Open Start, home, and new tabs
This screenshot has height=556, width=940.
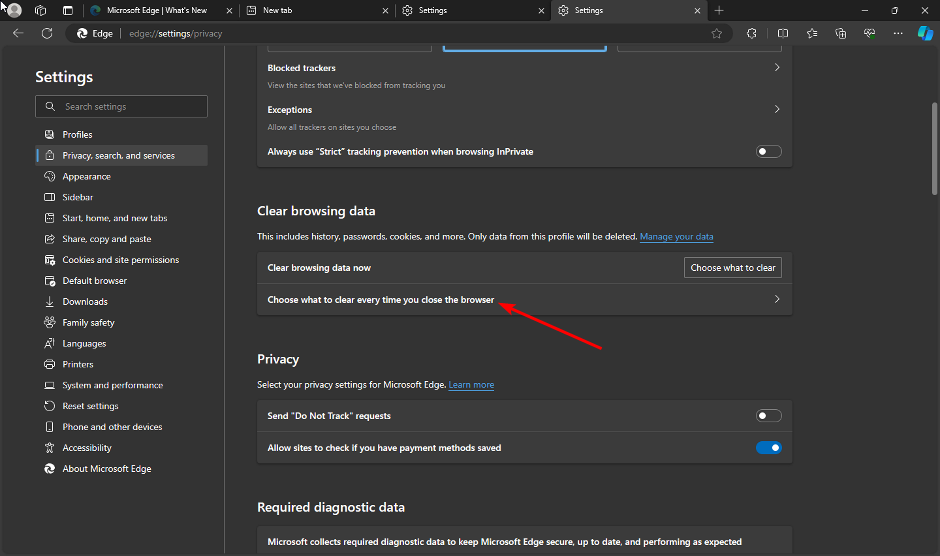[122, 218]
